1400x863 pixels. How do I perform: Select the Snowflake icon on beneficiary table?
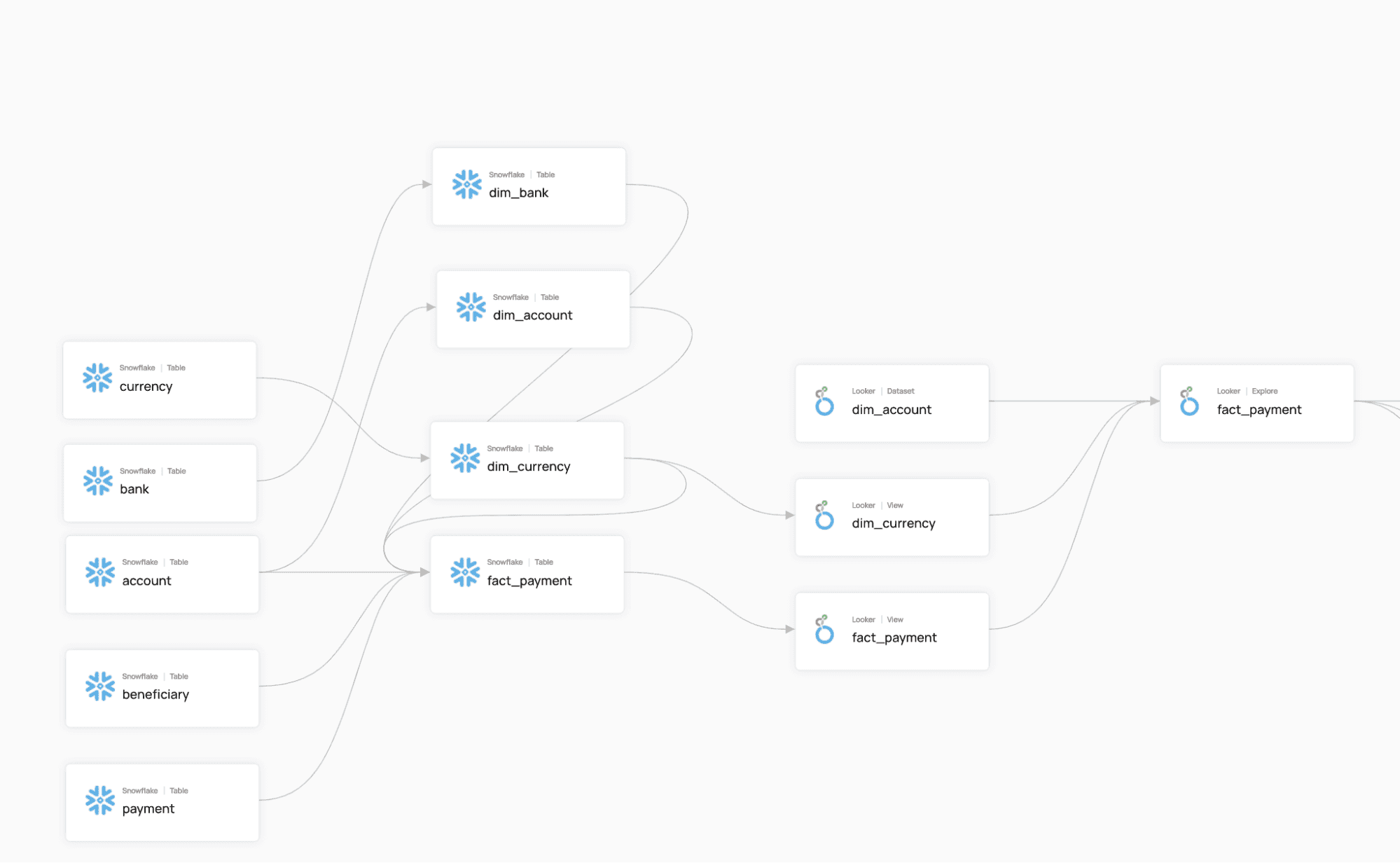[x=99, y=685]
